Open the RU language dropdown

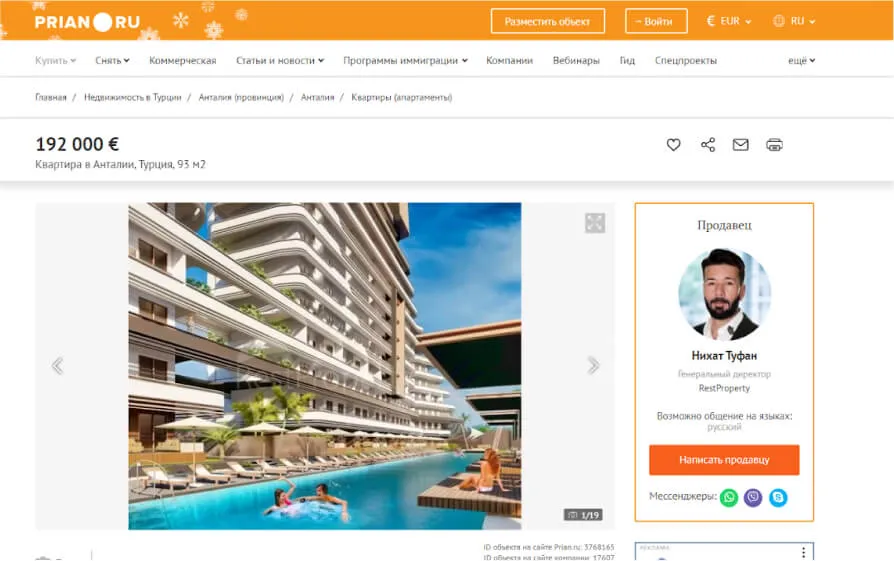click(x=795, y=21)
